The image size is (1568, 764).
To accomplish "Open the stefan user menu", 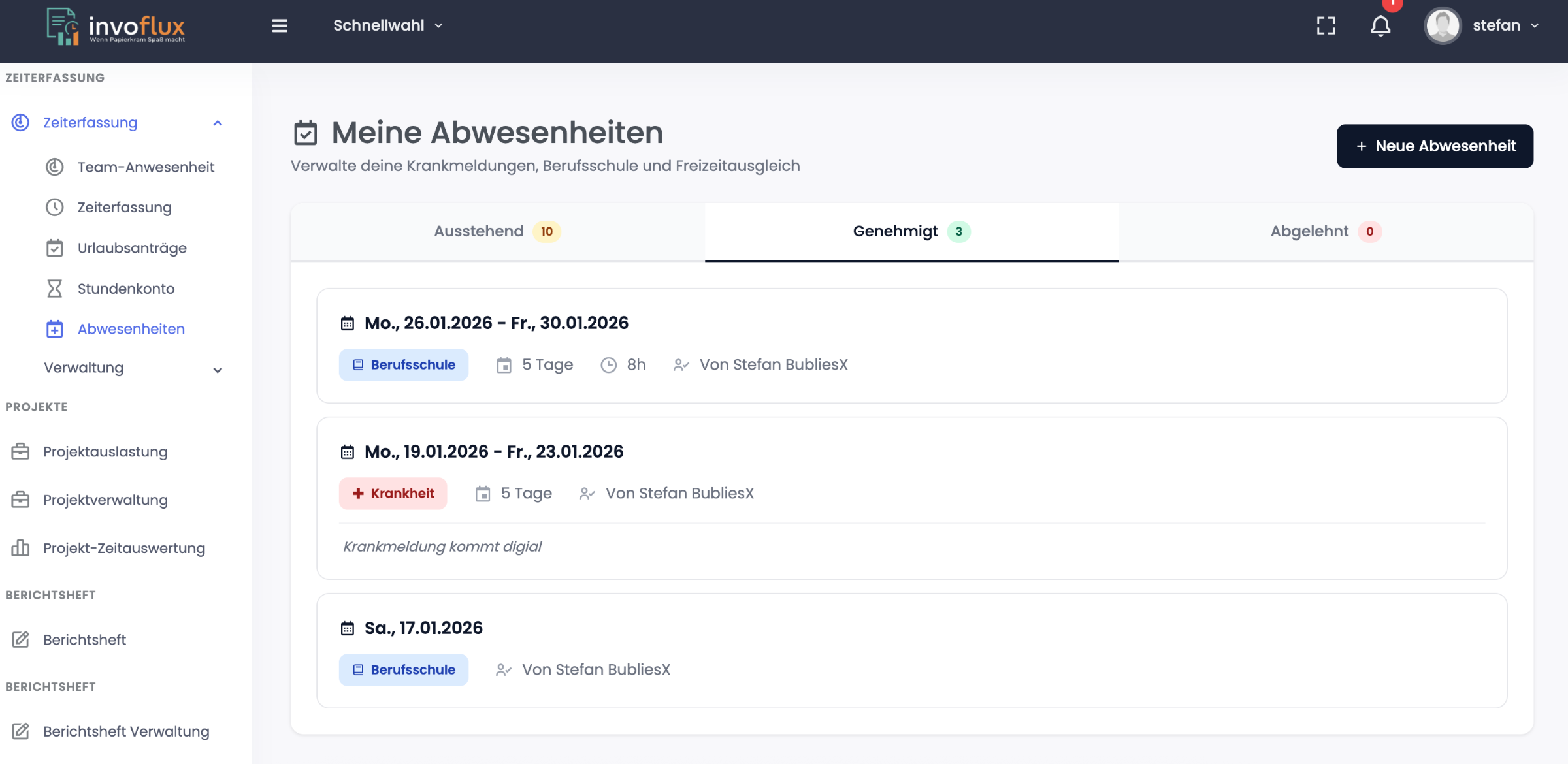I will click(1496, 25).
